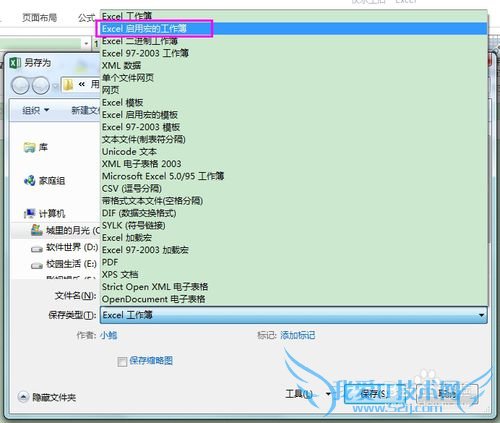This screenshot has width=500, height=423.
Task: Choose OpenDocument 电子表格 format
Action: [294, 299]
